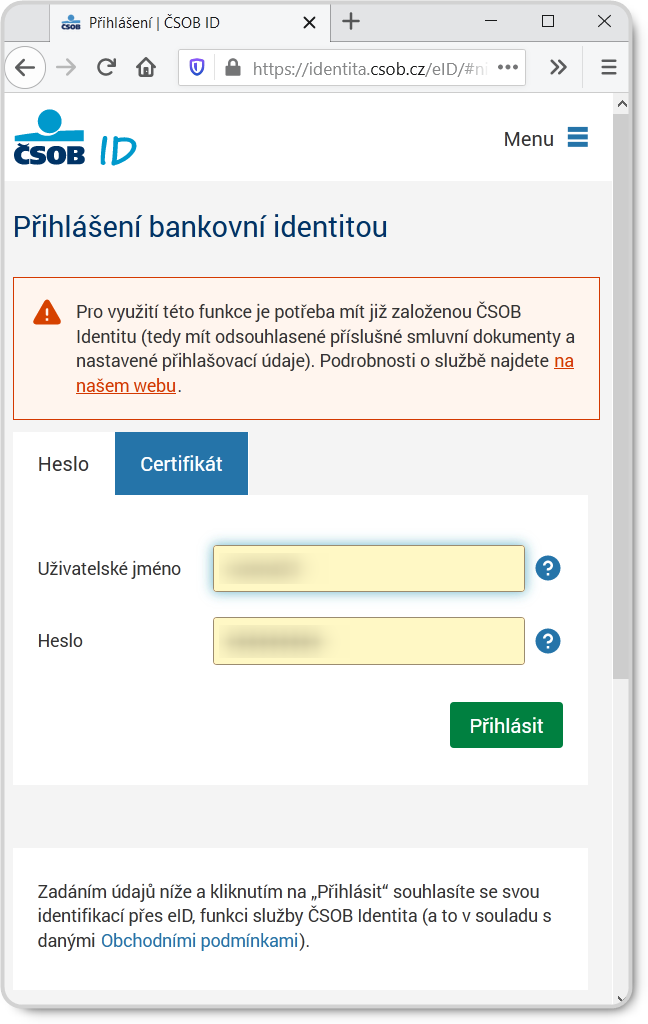Open the Obchodními podmínkami link
Screen dimensions: 648x1024
tap(200, 940)
